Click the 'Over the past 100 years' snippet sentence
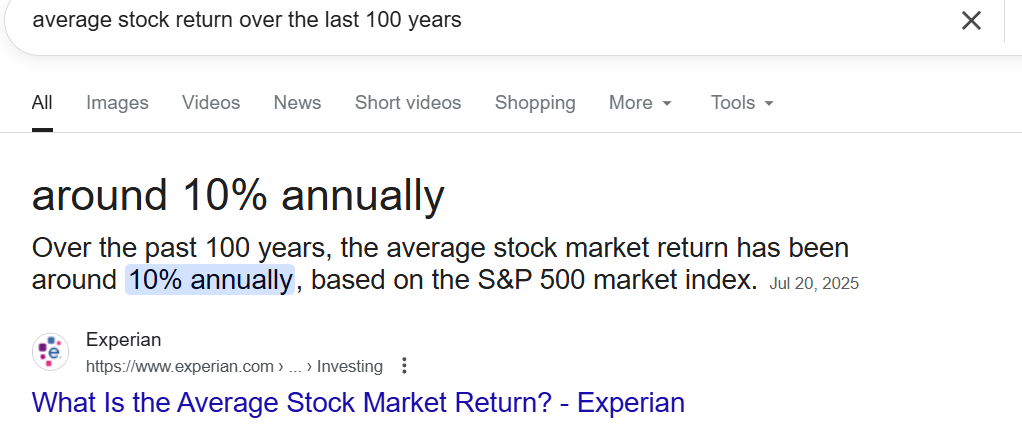 click(440, 248)
